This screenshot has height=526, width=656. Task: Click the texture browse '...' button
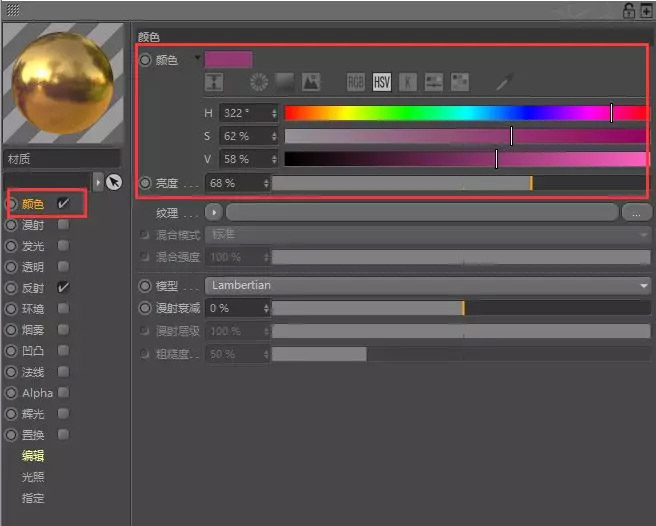(x=636, y=213)
